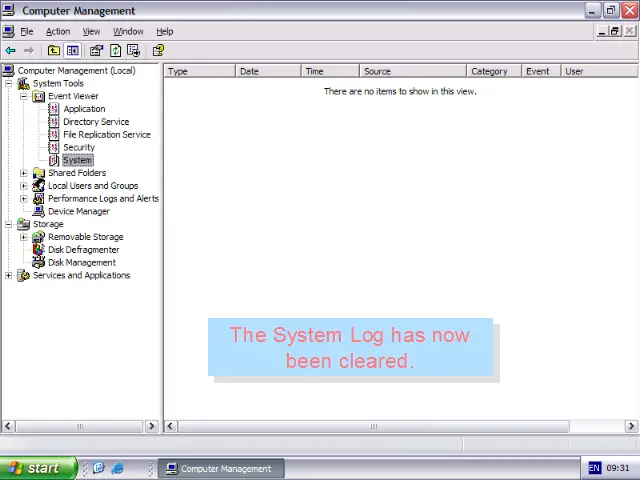This screenshot has height=480, width=640.
Task: Click the greyed Forward arrow in toolbar
Action: click(x=29, y=51)
